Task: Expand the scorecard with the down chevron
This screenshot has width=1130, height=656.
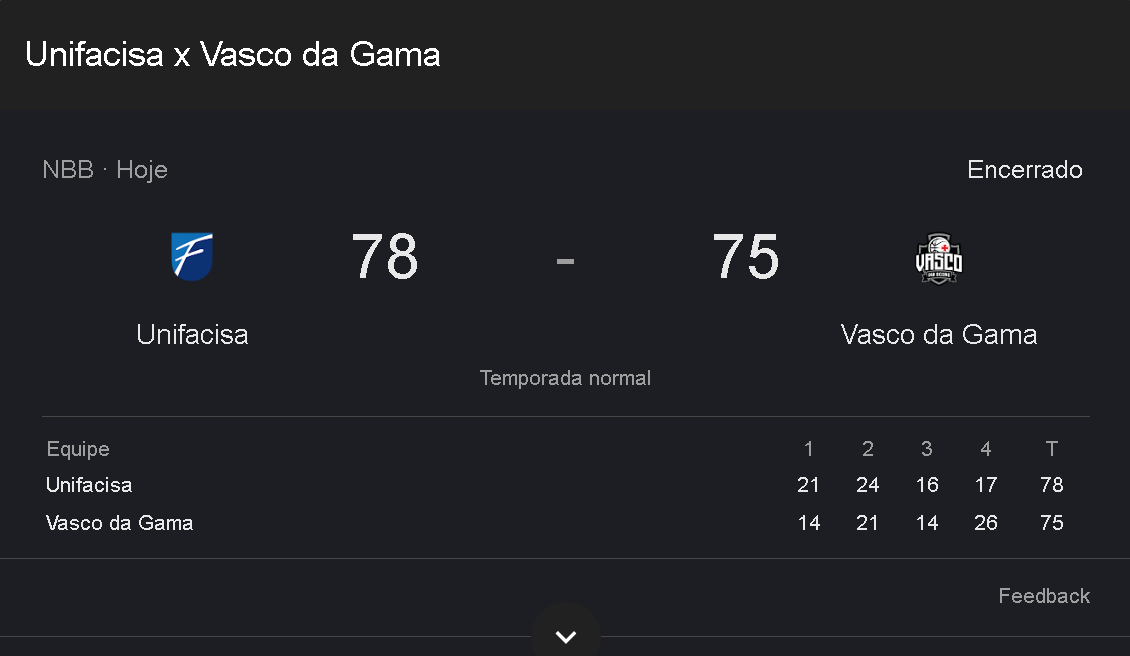Action: coord(566,636)
